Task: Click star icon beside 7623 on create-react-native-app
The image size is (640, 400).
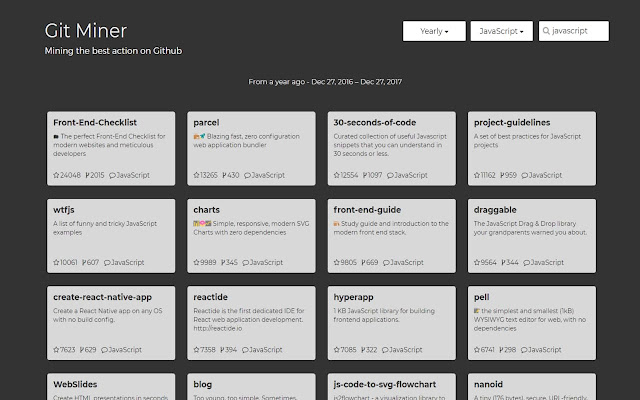Action: 56,350
